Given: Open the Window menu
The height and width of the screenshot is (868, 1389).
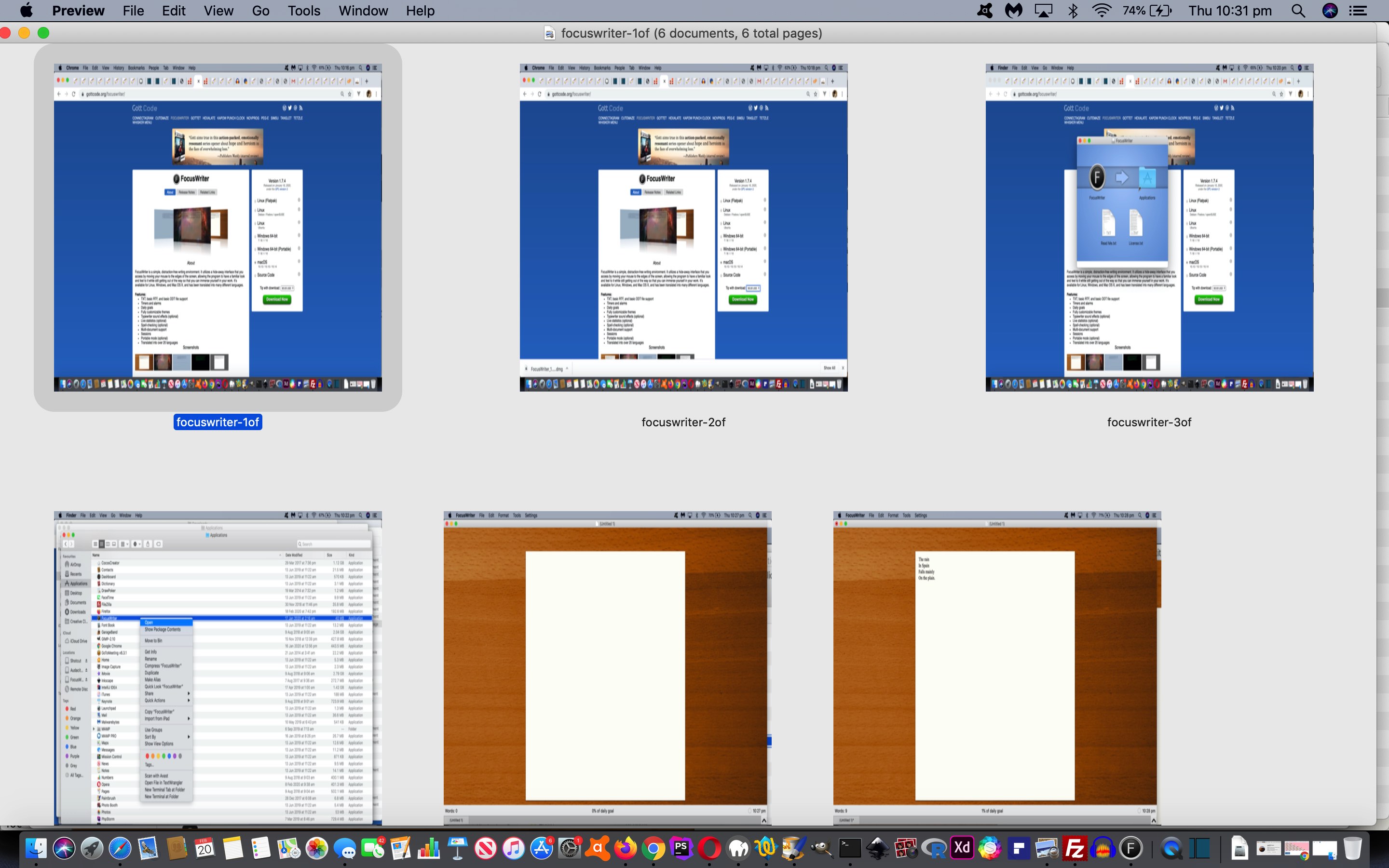Looking at the screenshot, I should click(x=363, y=10).
